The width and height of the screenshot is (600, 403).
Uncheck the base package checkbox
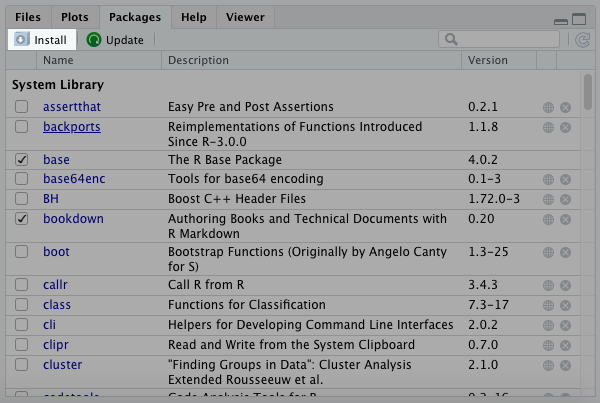pyautogui.click(x=22, y=160)
